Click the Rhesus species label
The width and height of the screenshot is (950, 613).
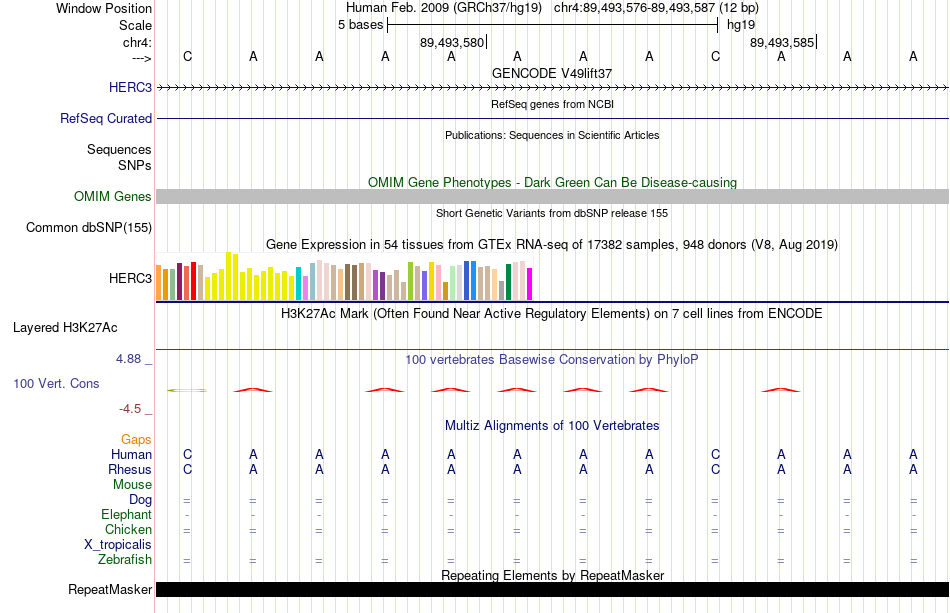[x=130, y=469]
